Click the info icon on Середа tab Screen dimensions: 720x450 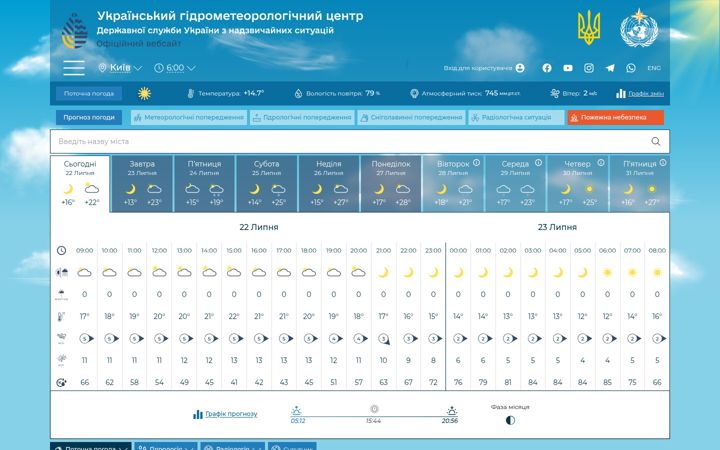coord(538,163)
